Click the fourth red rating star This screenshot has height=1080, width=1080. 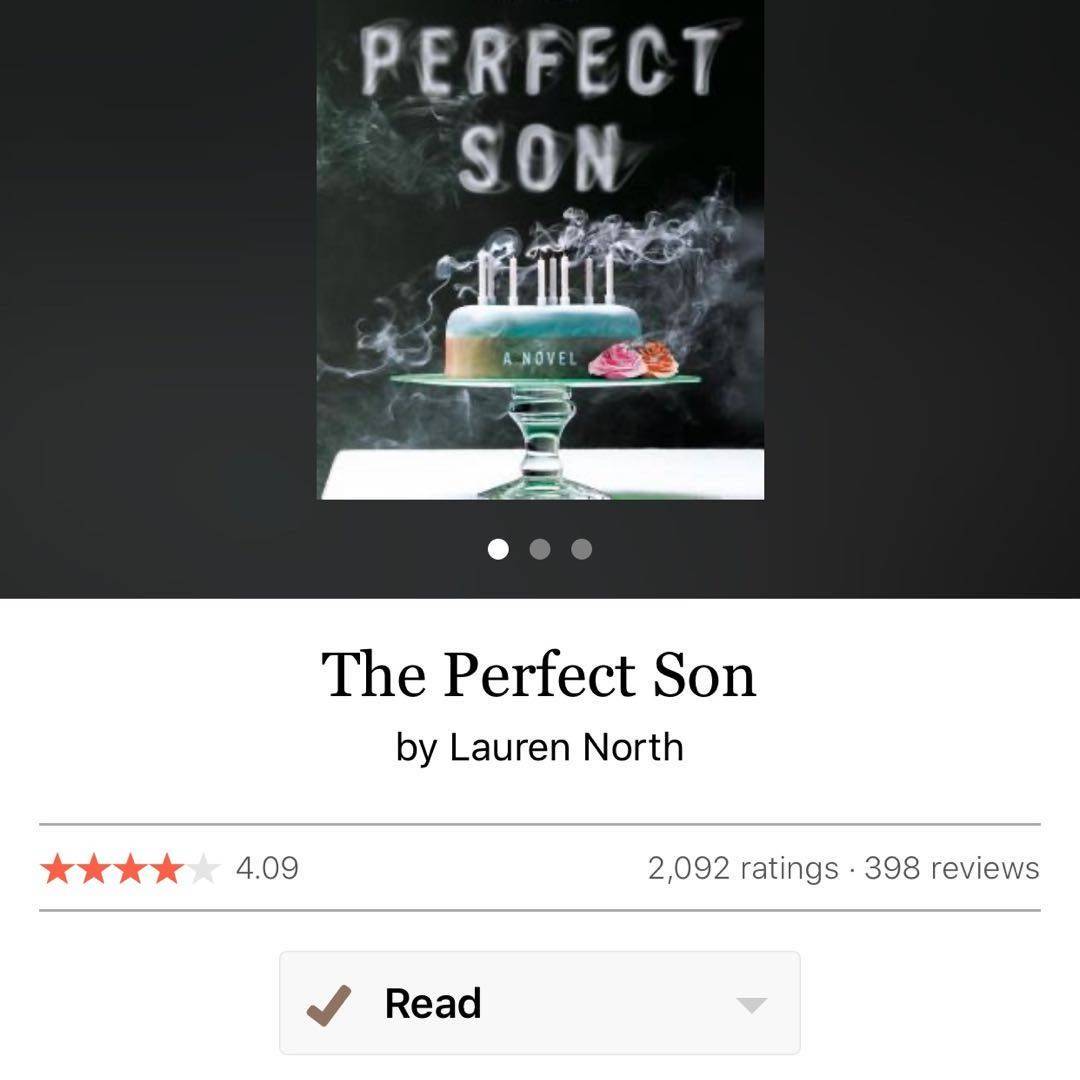165,868
